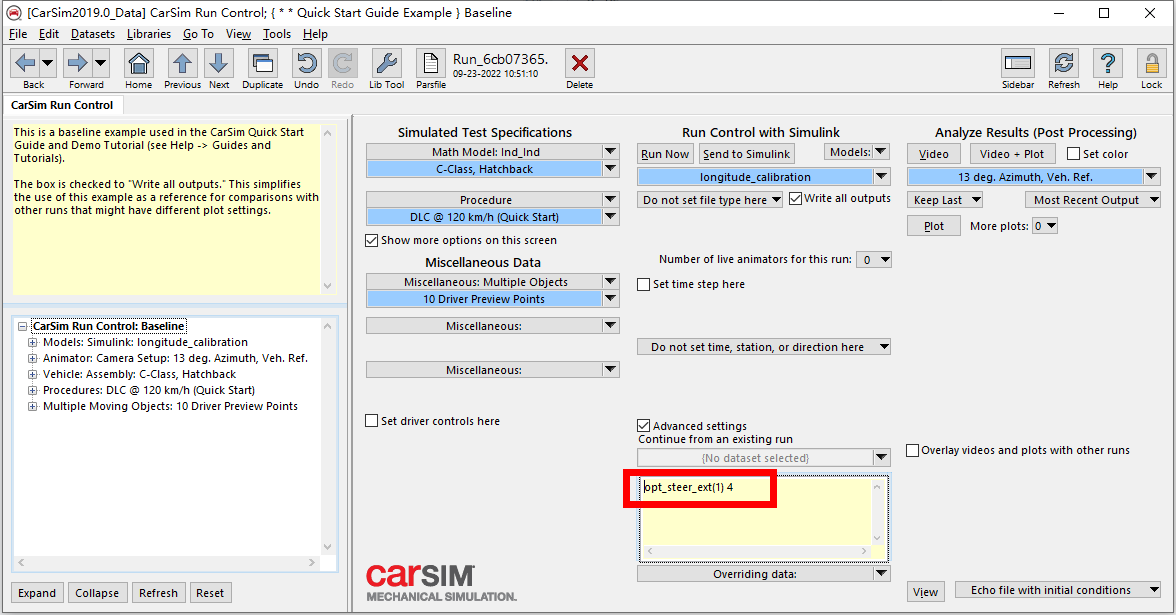The height and width of the screenshot is (615, 1176).
Task: Open the Back history dropdown arrow
Action: pos(47,63)
